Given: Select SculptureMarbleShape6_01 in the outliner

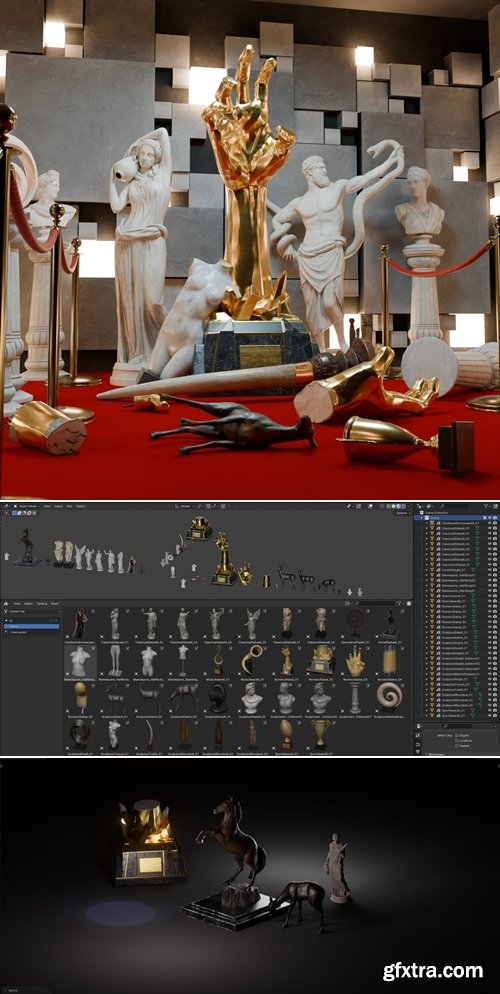Looking at the screenshot, I should (x=460, y=674).
